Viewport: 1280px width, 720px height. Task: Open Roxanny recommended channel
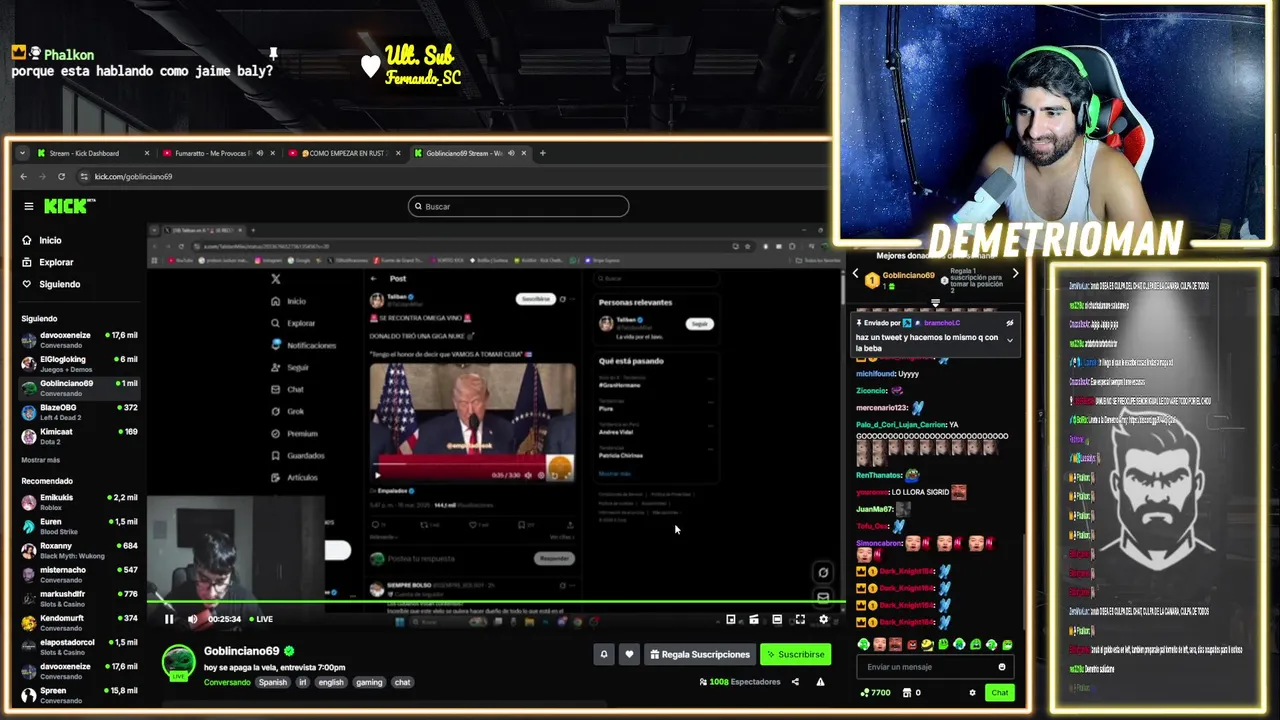coord(79,550)
